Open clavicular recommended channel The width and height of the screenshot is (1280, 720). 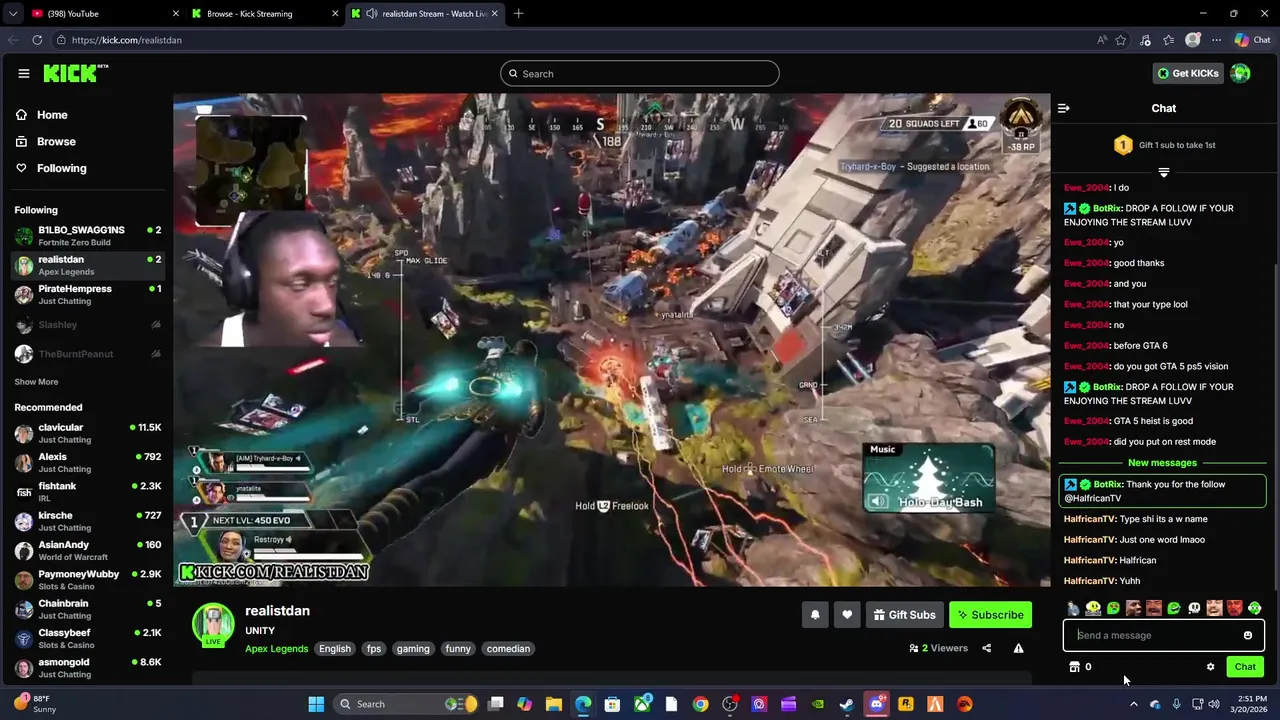pyautogui.click(x=87, y=434)
